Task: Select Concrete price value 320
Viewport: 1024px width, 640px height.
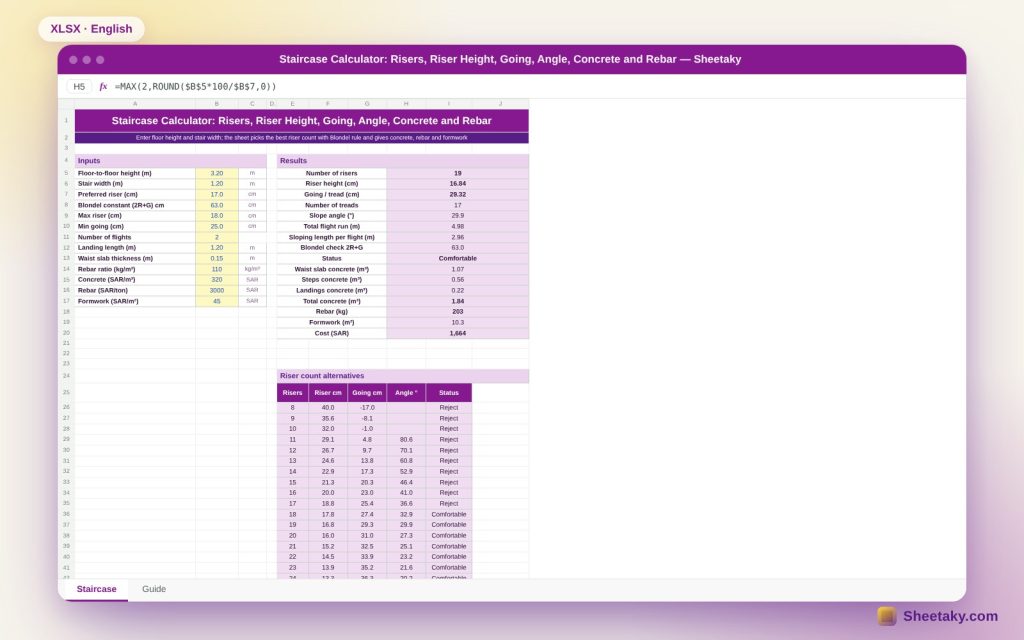Action: pyautogui.click(x=217, y=280)
